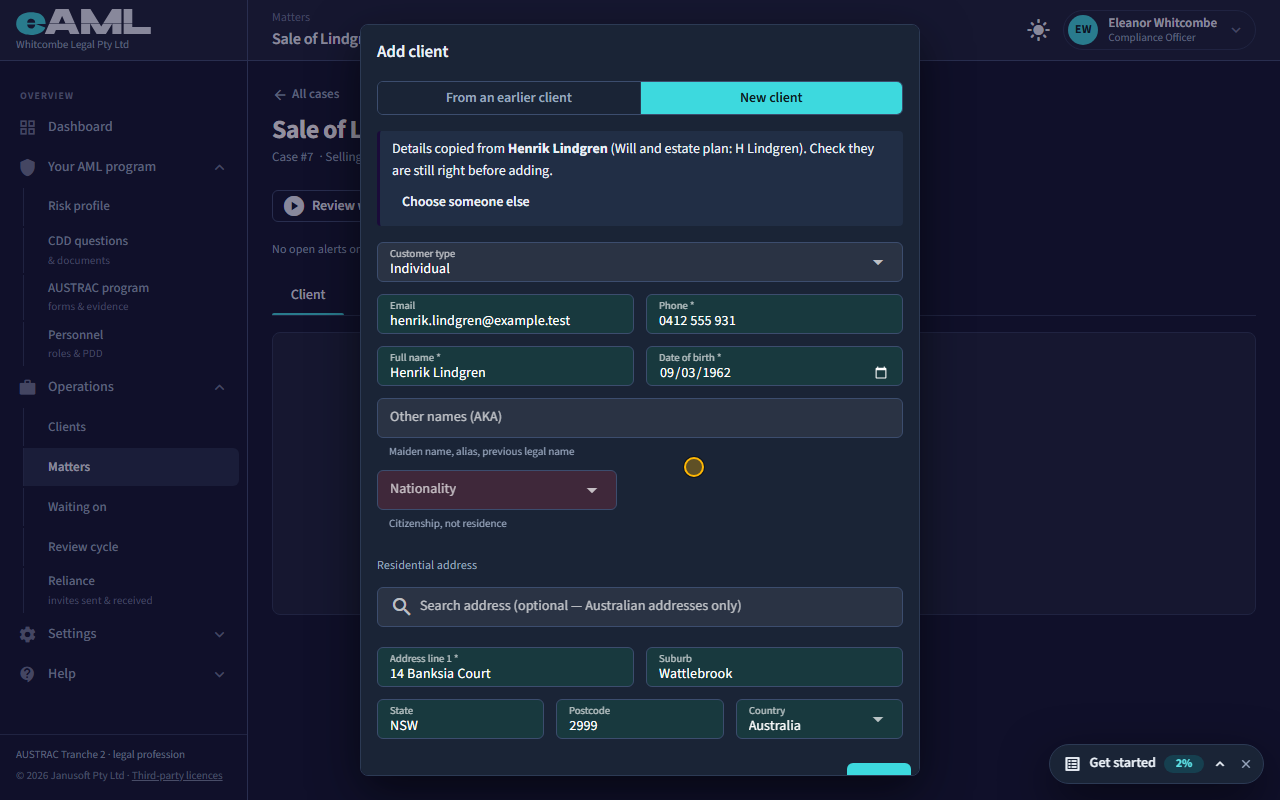Click the shield icon beside Your AML program
Screen dimensions: 1280x800
pos(27,167)
